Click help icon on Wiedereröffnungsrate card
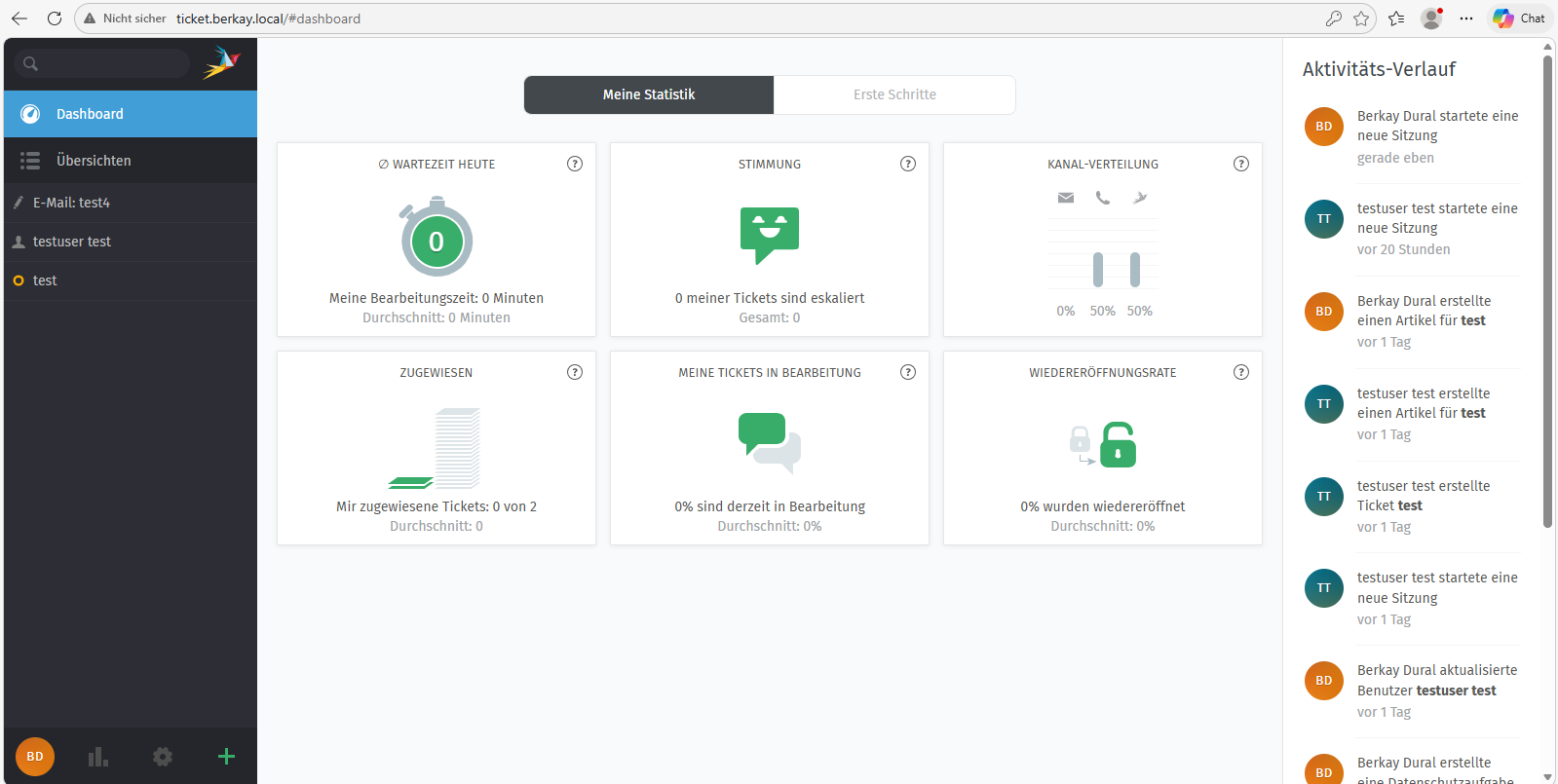The width and height of the screenshot is (1558, 784). pos(1241,372)
